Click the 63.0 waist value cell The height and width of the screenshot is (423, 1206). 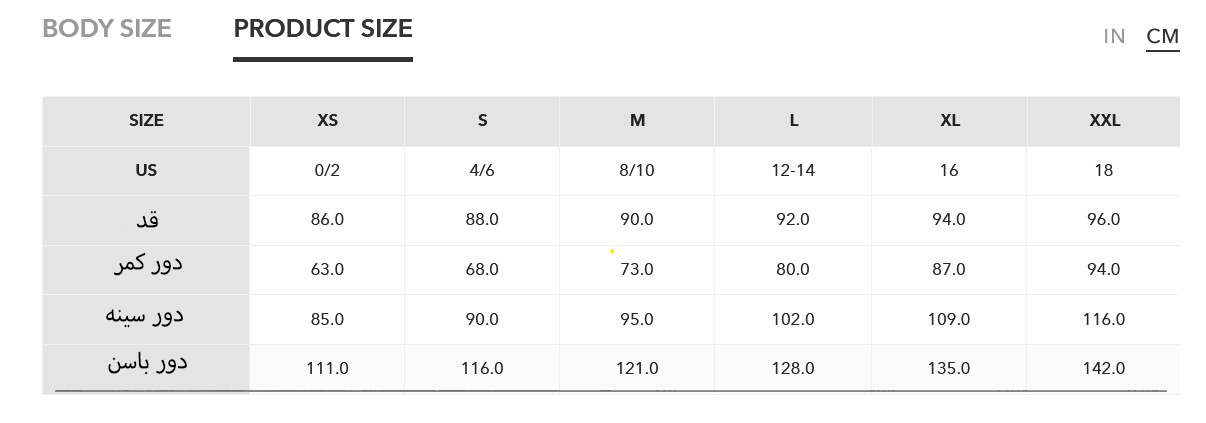point(327,269)
